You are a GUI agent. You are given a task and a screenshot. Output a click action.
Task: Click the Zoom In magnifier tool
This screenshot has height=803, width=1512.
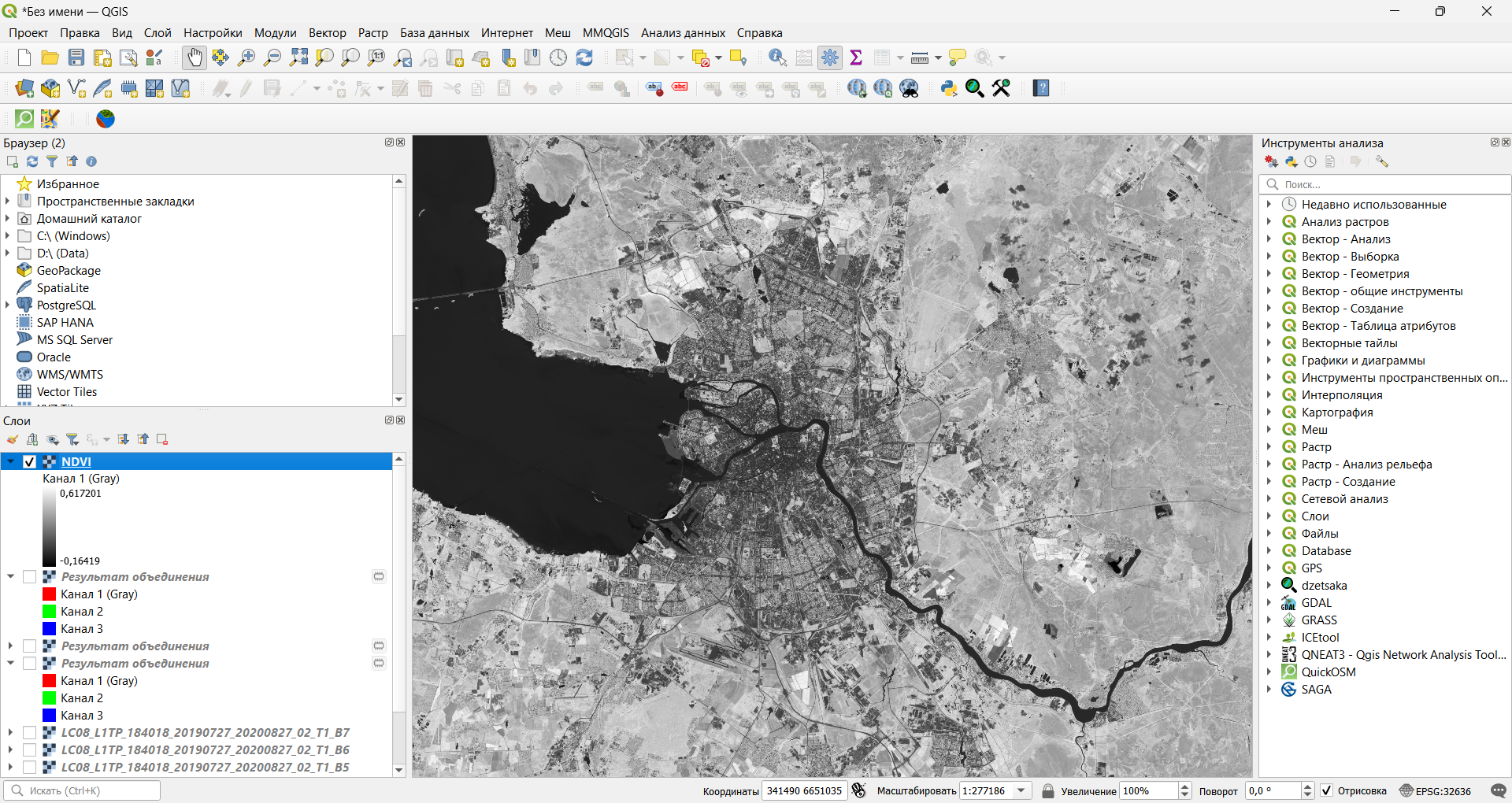click(246, 57)
